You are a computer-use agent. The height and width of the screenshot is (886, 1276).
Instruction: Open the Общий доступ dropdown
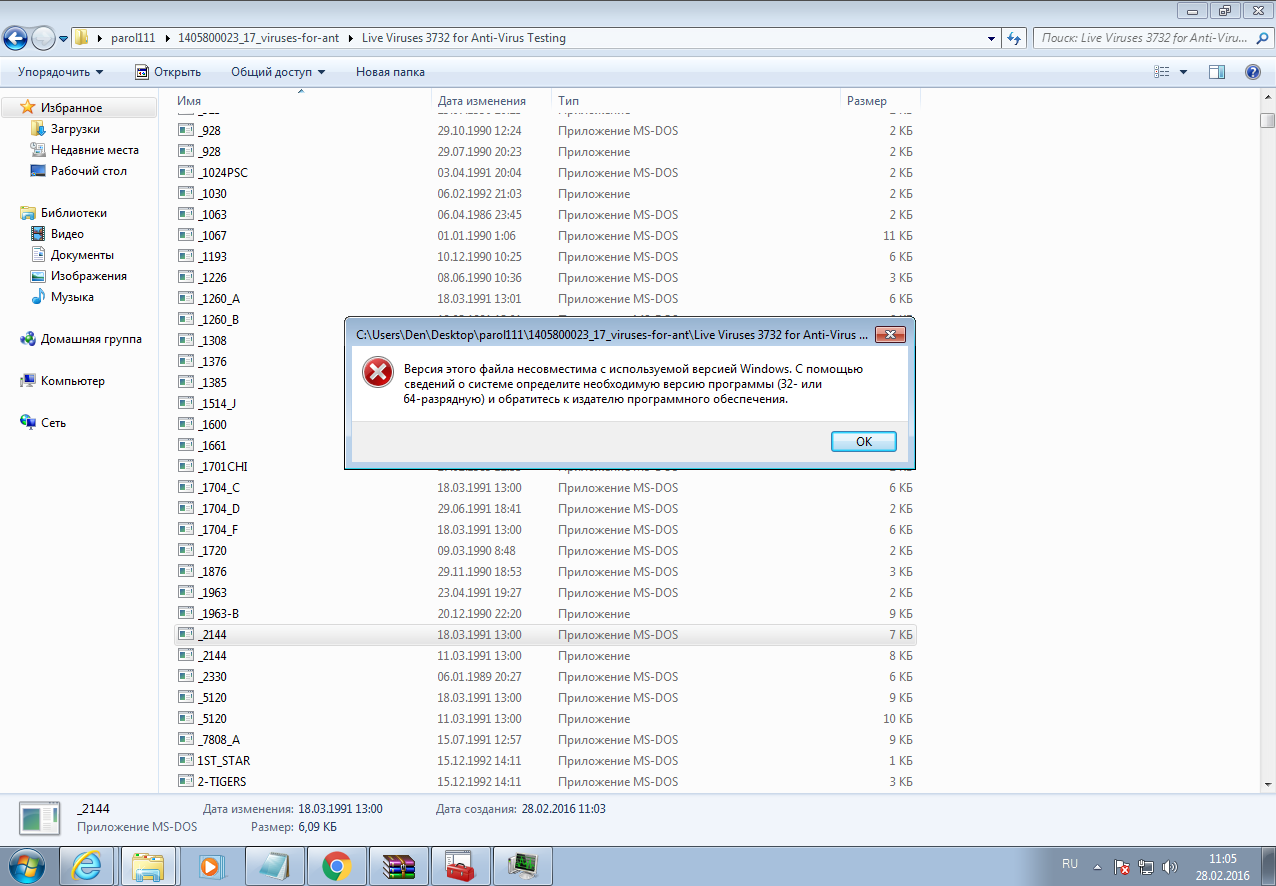pyautogui.click(x=278, y=72)
